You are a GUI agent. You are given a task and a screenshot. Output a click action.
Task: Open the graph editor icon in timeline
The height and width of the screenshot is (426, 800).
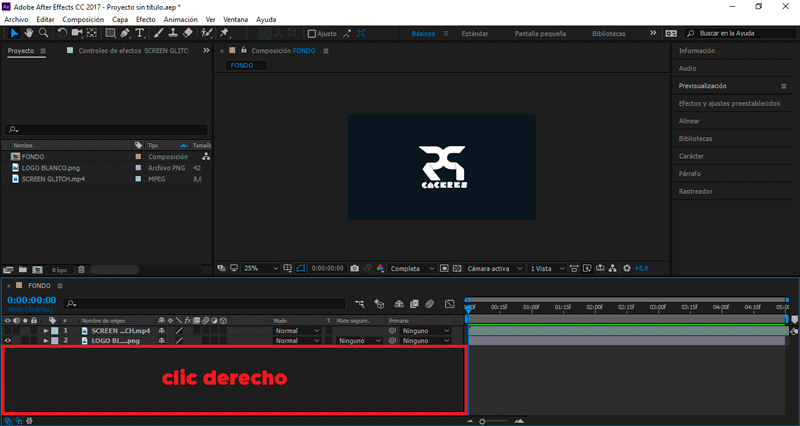pyautogui.click(x=449, y=304)
